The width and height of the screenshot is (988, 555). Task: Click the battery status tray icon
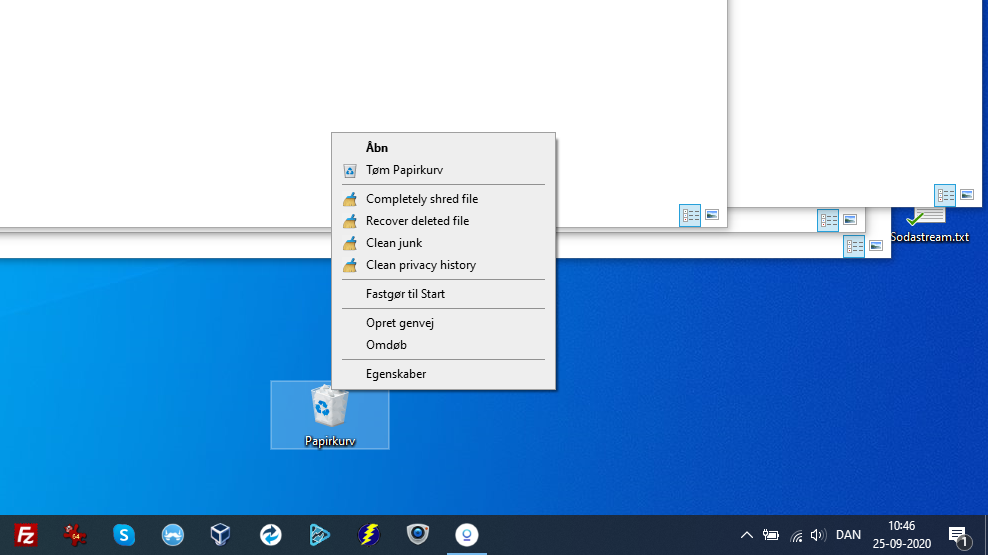(x=771, y=535)
